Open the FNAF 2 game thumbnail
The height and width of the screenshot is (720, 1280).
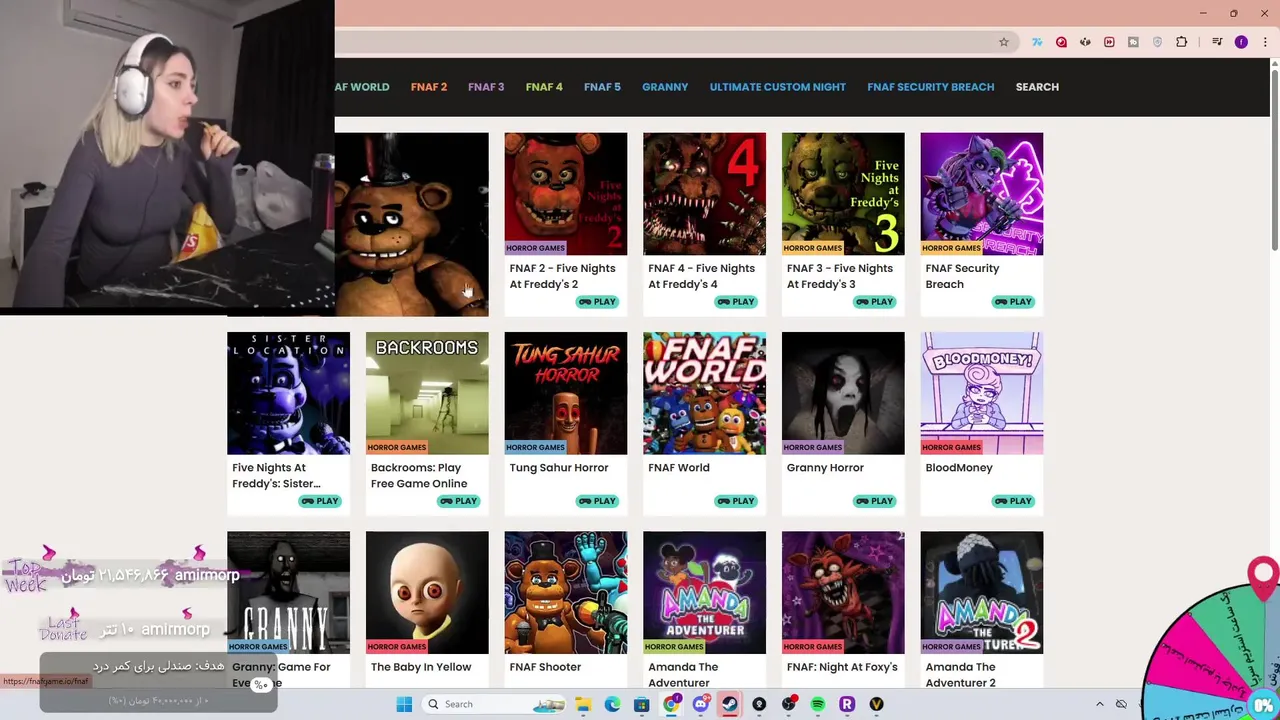[566, 194]
